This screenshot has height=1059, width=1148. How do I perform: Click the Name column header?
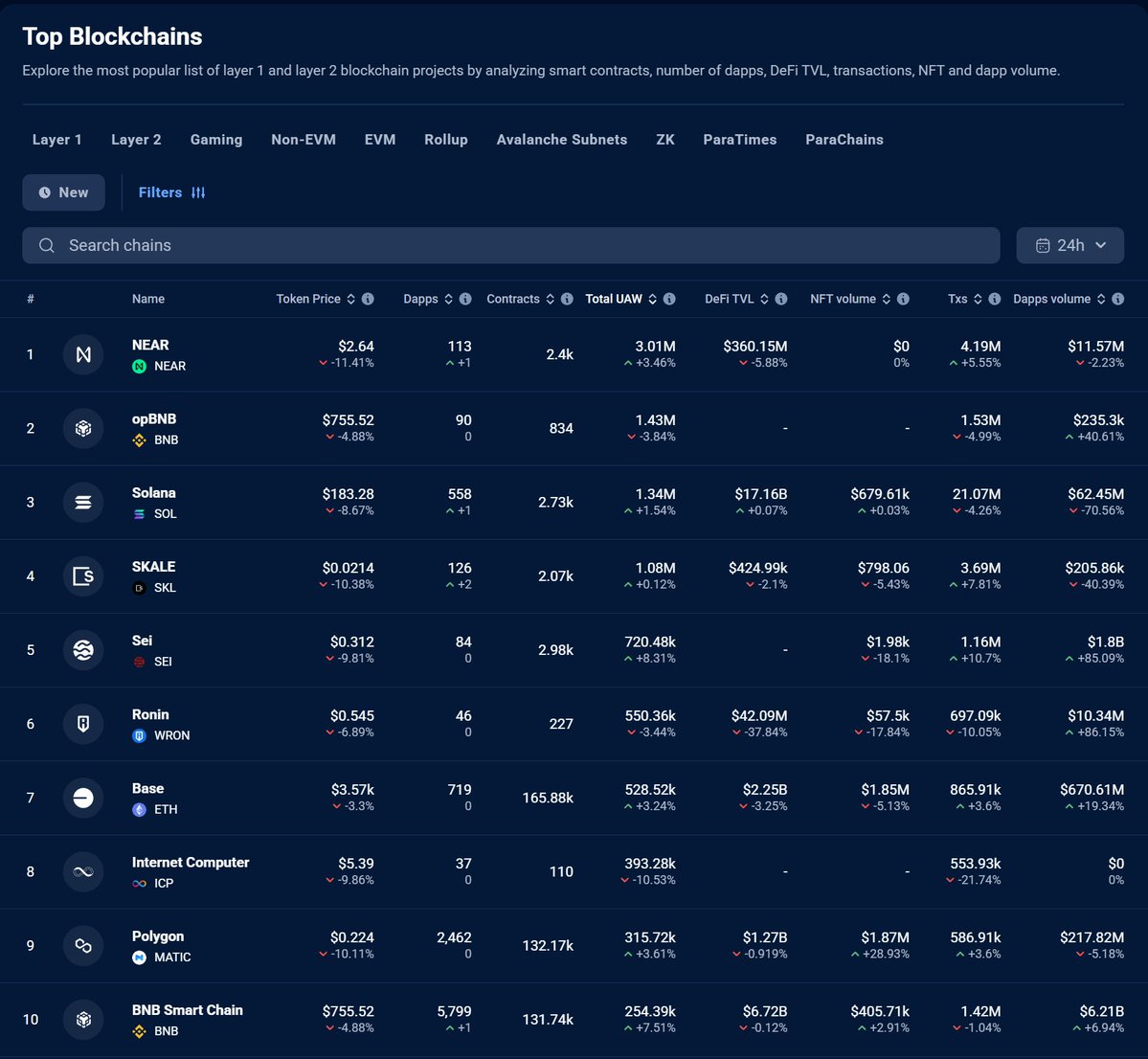(147, 299)
